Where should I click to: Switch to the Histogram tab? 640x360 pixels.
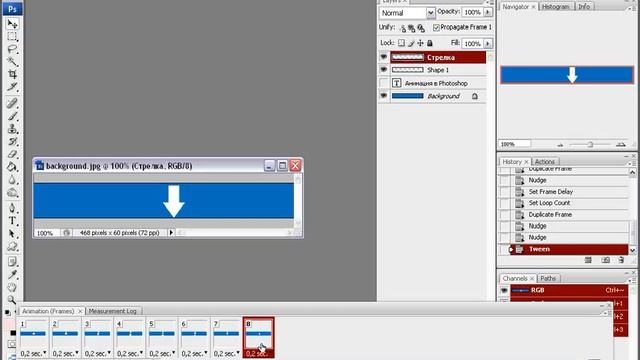556,7
